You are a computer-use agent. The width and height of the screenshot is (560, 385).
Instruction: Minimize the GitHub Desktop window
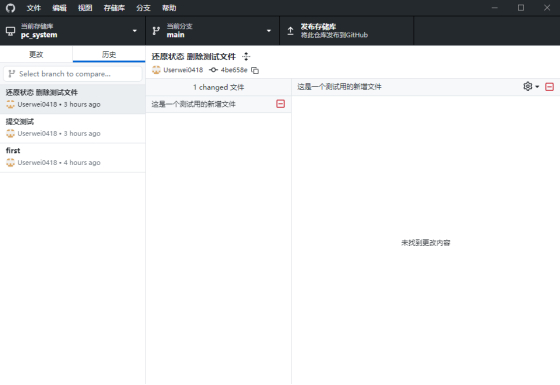[x=495, y=8]
